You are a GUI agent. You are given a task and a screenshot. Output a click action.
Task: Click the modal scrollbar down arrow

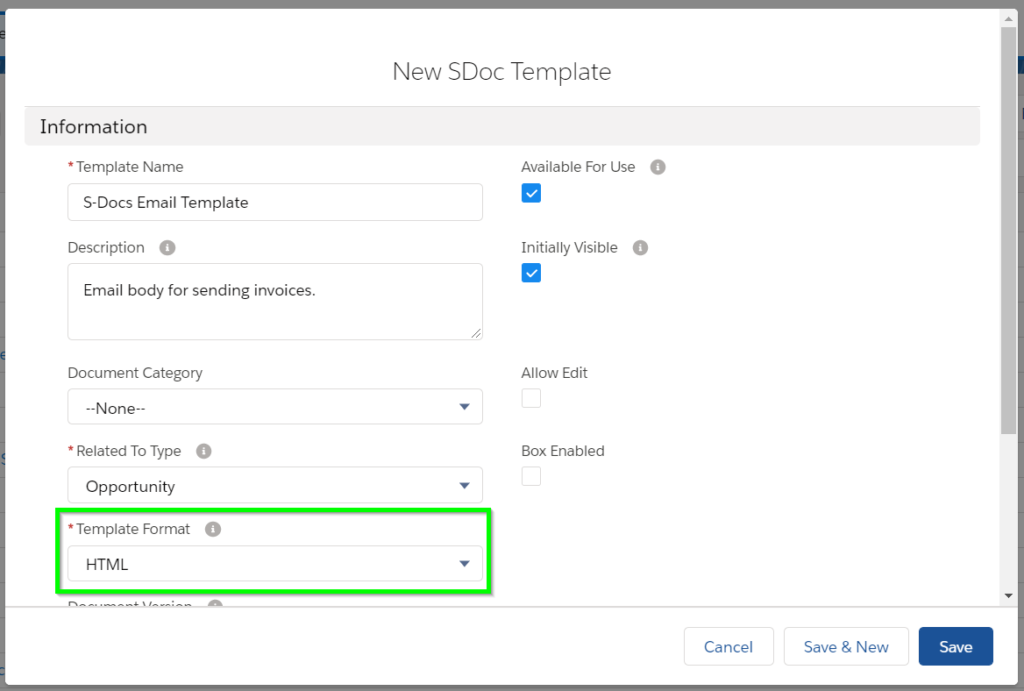pyautogui.click(x=1007, y=593)
